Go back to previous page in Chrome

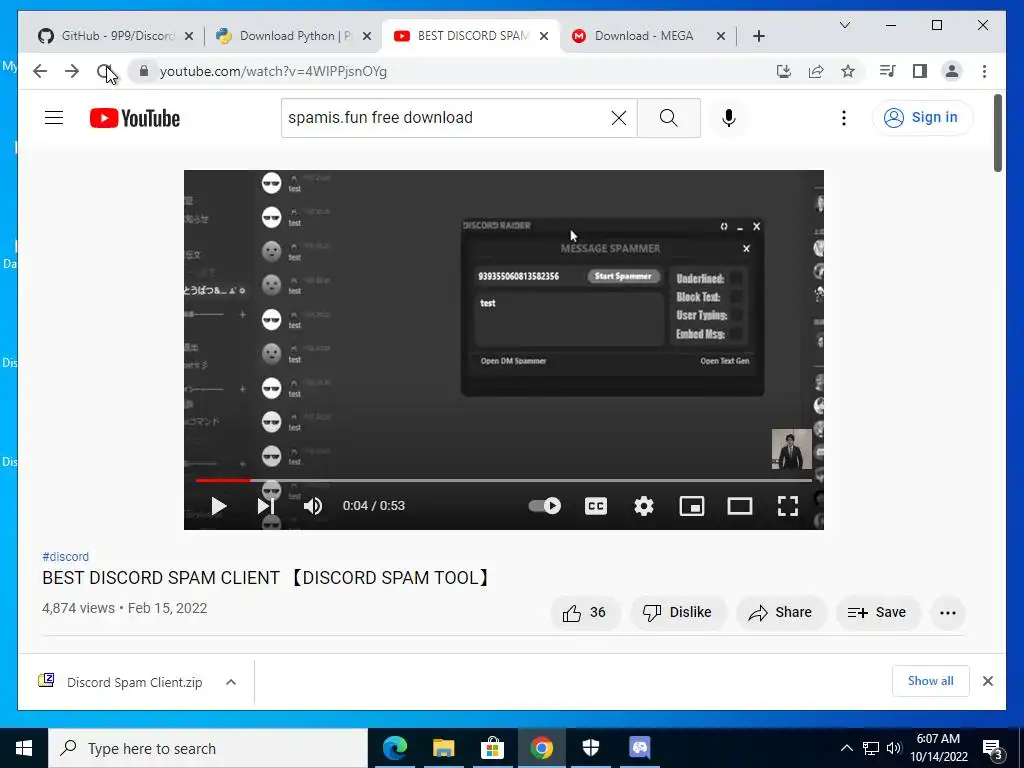[40, 71]
